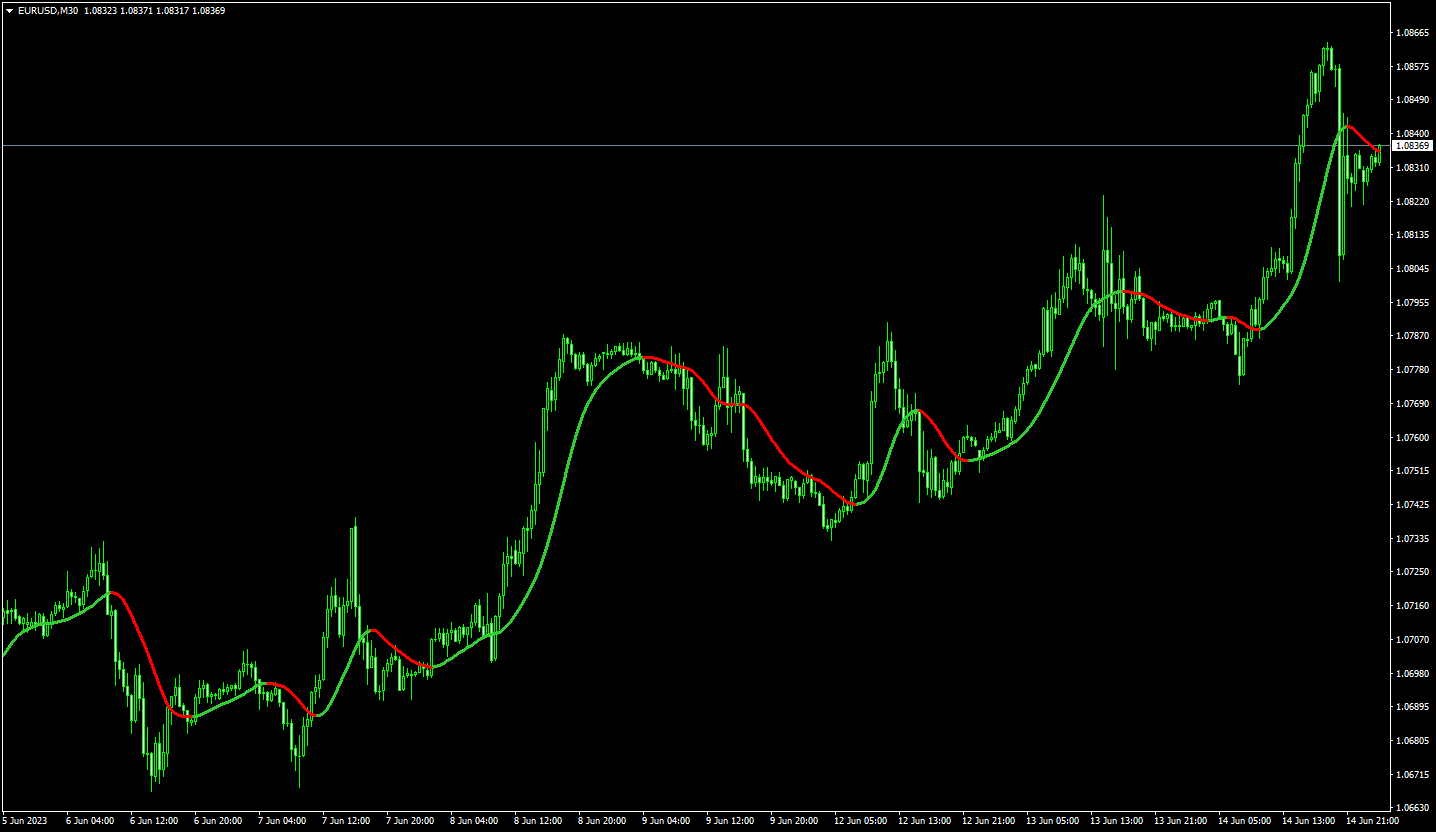Click the 1.07870 price axis label

1412,336
